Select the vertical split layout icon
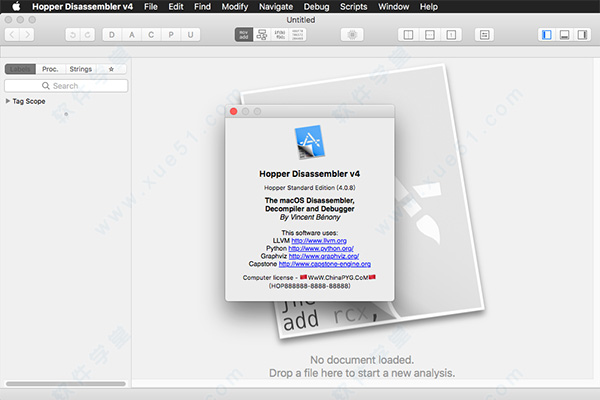600x400 pixels. (x=408, y=35)
